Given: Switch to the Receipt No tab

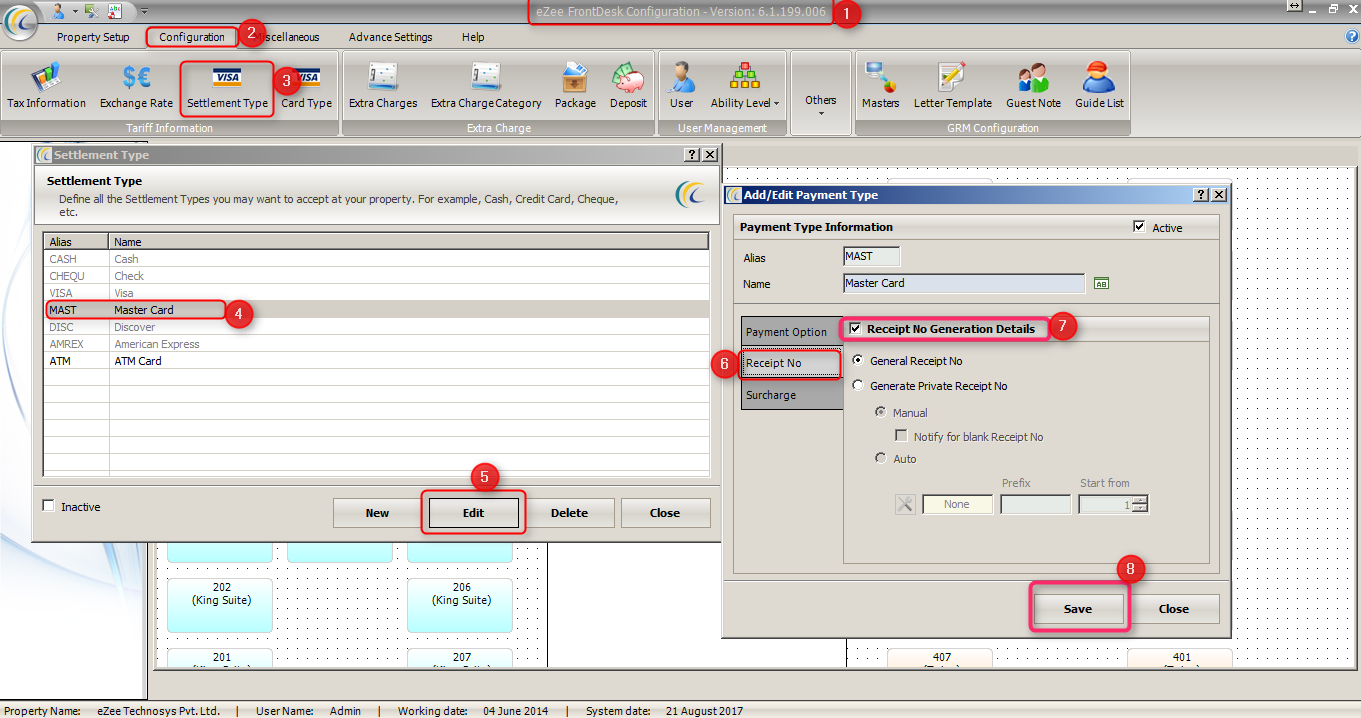Looking at the screenshot, I should point(791,363).
